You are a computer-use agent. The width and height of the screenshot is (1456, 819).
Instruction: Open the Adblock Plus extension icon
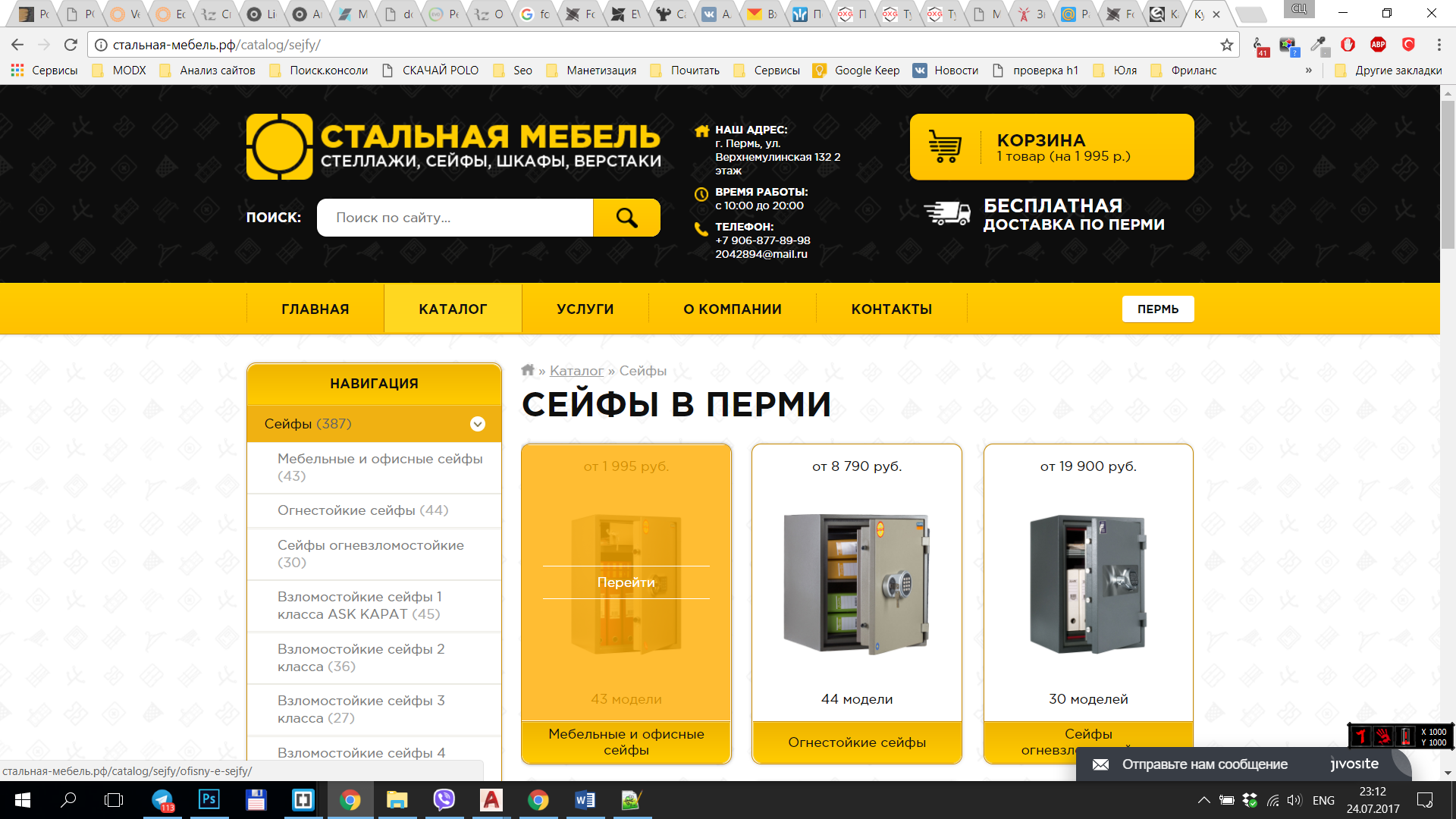click(x=1378, y=45)
